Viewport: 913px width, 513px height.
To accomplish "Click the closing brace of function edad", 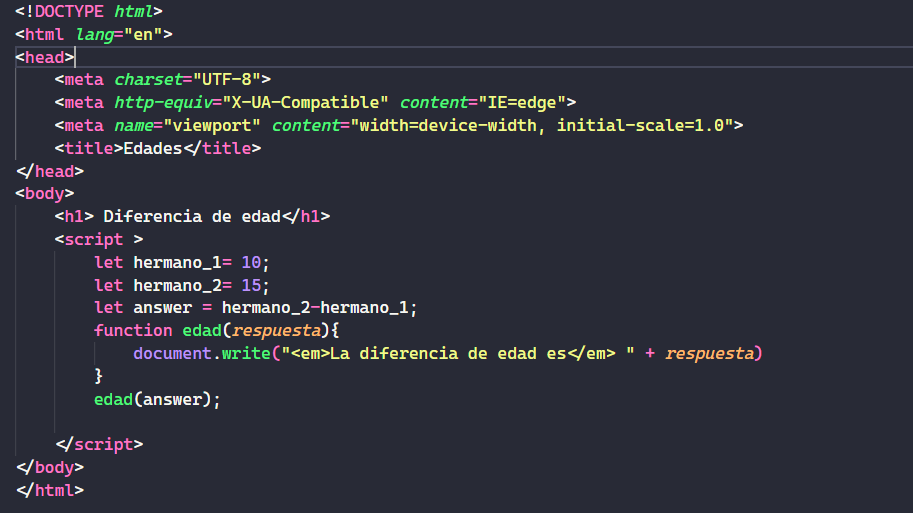I will tap(98, 377).
